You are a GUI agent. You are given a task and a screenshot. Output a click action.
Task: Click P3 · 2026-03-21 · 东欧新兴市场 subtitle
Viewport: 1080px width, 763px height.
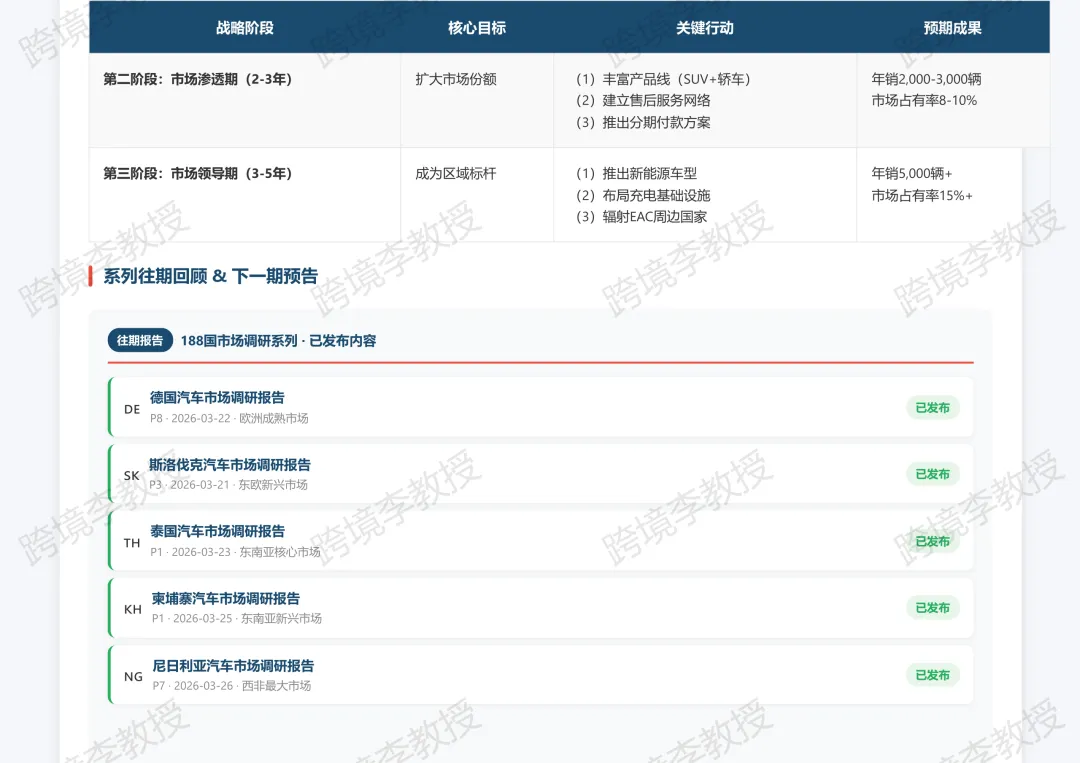pos(229,485)
